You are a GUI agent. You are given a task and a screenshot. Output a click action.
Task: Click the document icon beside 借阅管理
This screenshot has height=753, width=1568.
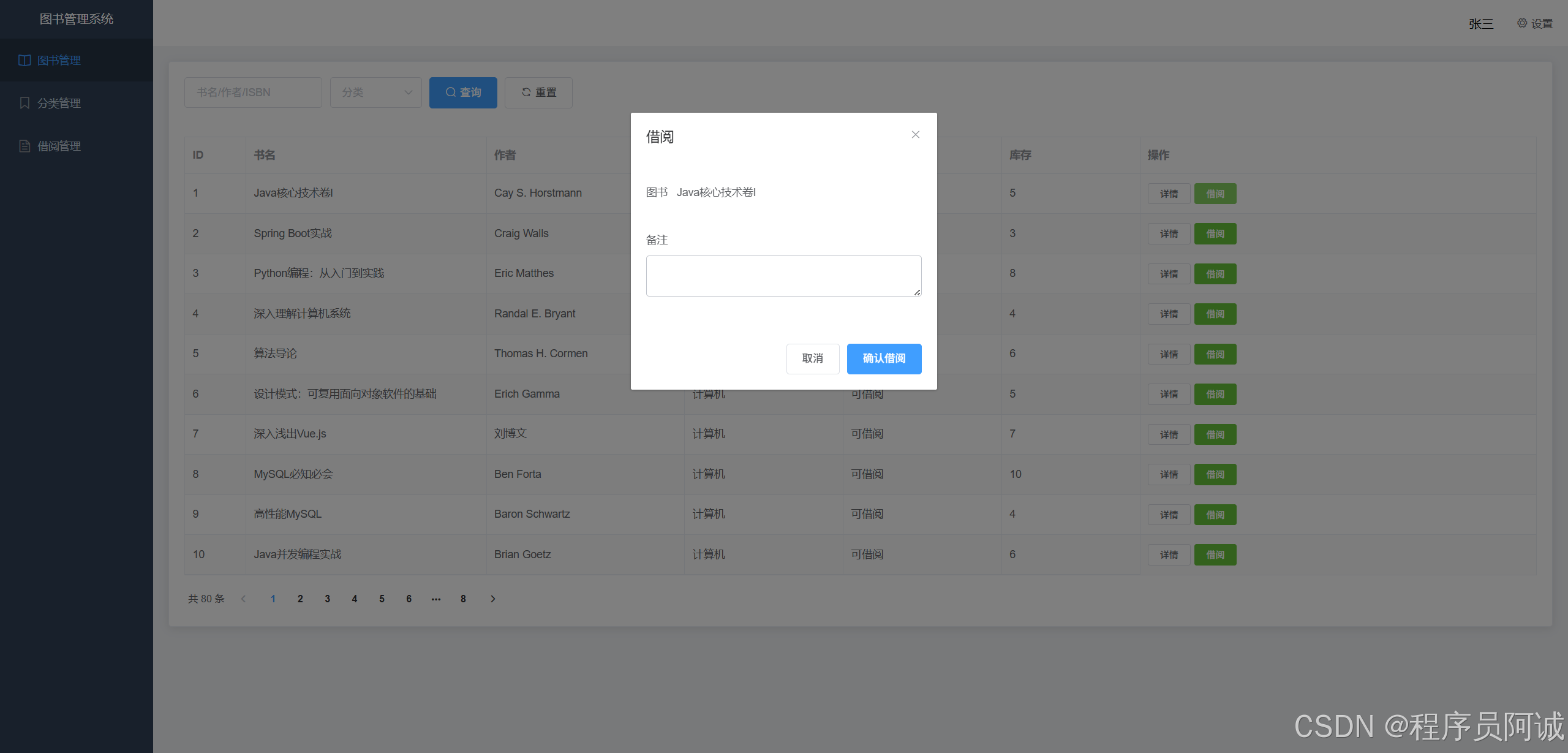click(24, 146)
